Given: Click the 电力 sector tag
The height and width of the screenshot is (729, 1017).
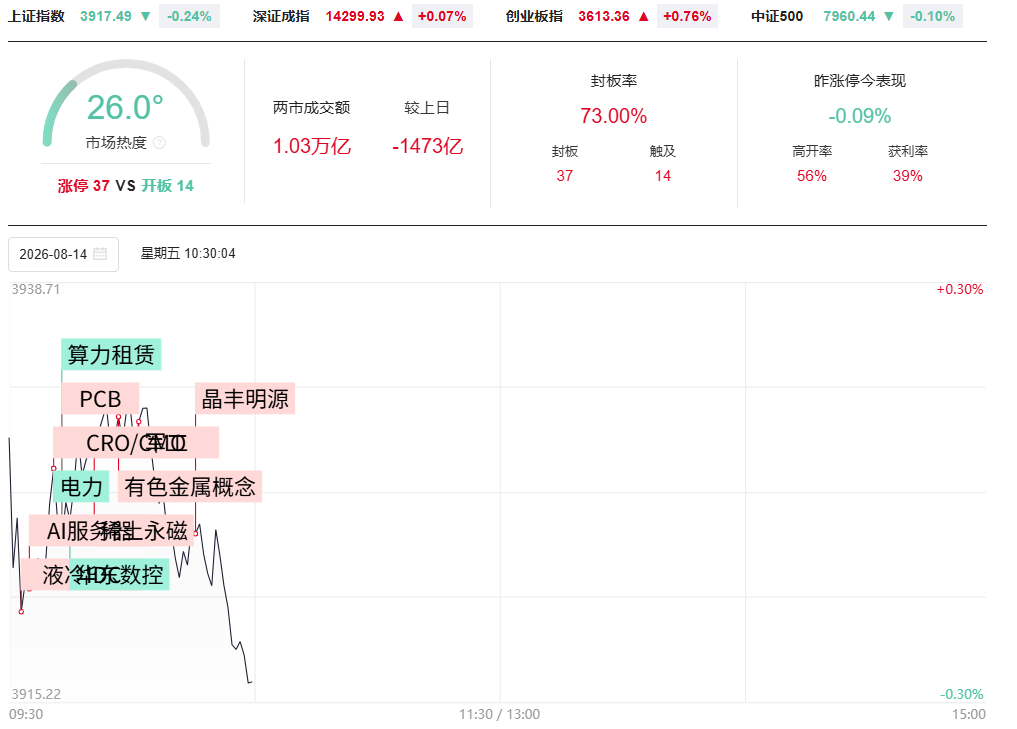Looking at the screenshot, I should 81,487.
